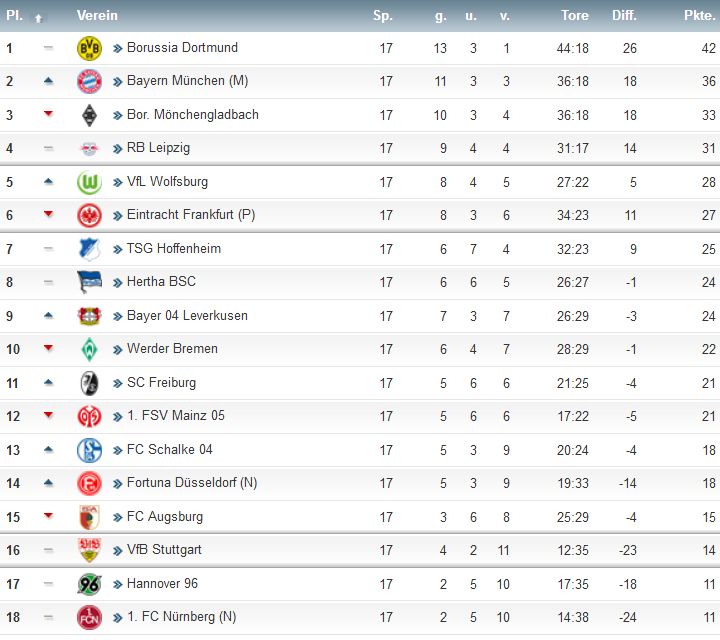Click the FC Schalke 04 crest

(x=90, y=450)
